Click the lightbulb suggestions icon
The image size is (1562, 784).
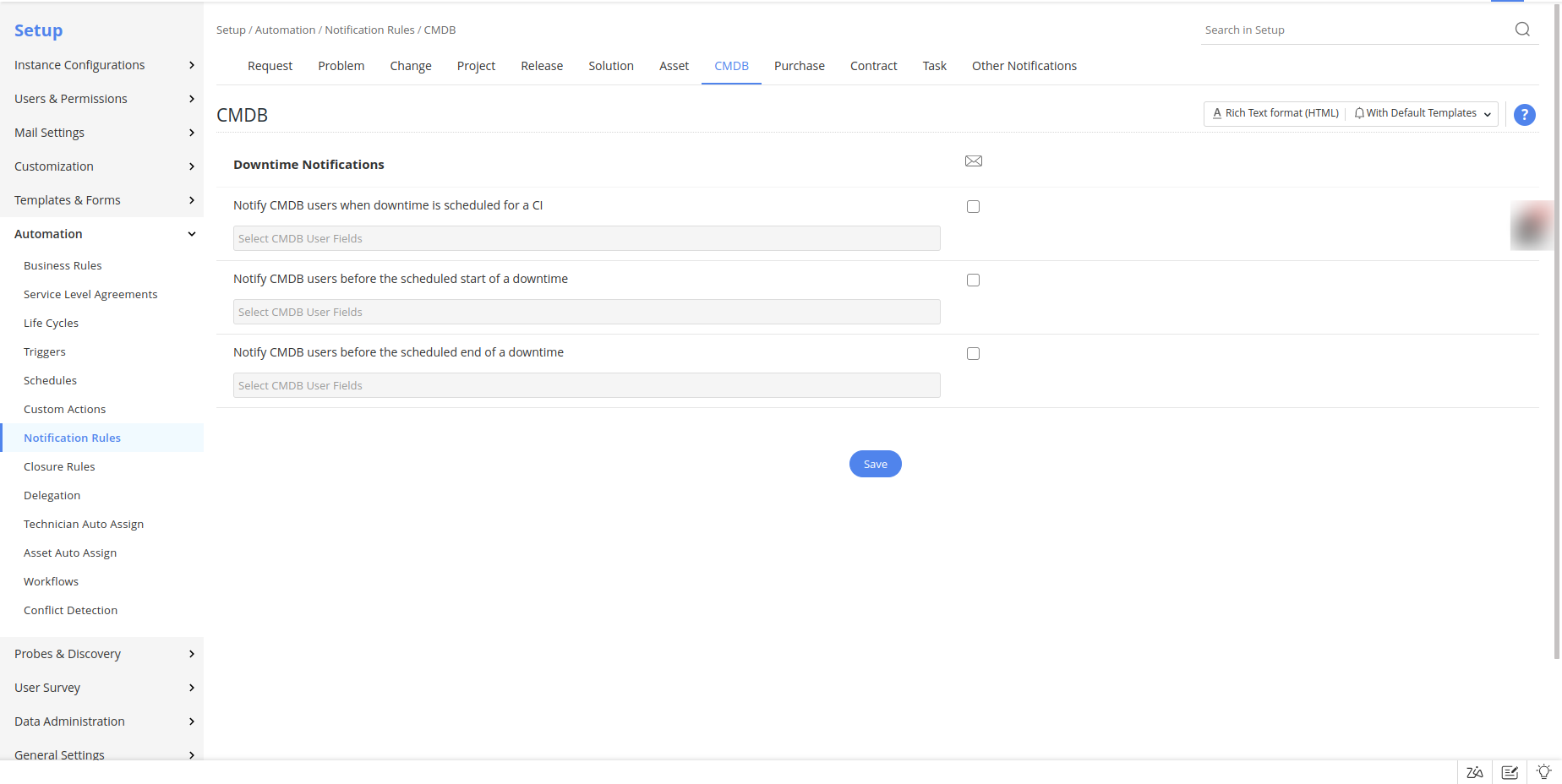pos(1544,771)
